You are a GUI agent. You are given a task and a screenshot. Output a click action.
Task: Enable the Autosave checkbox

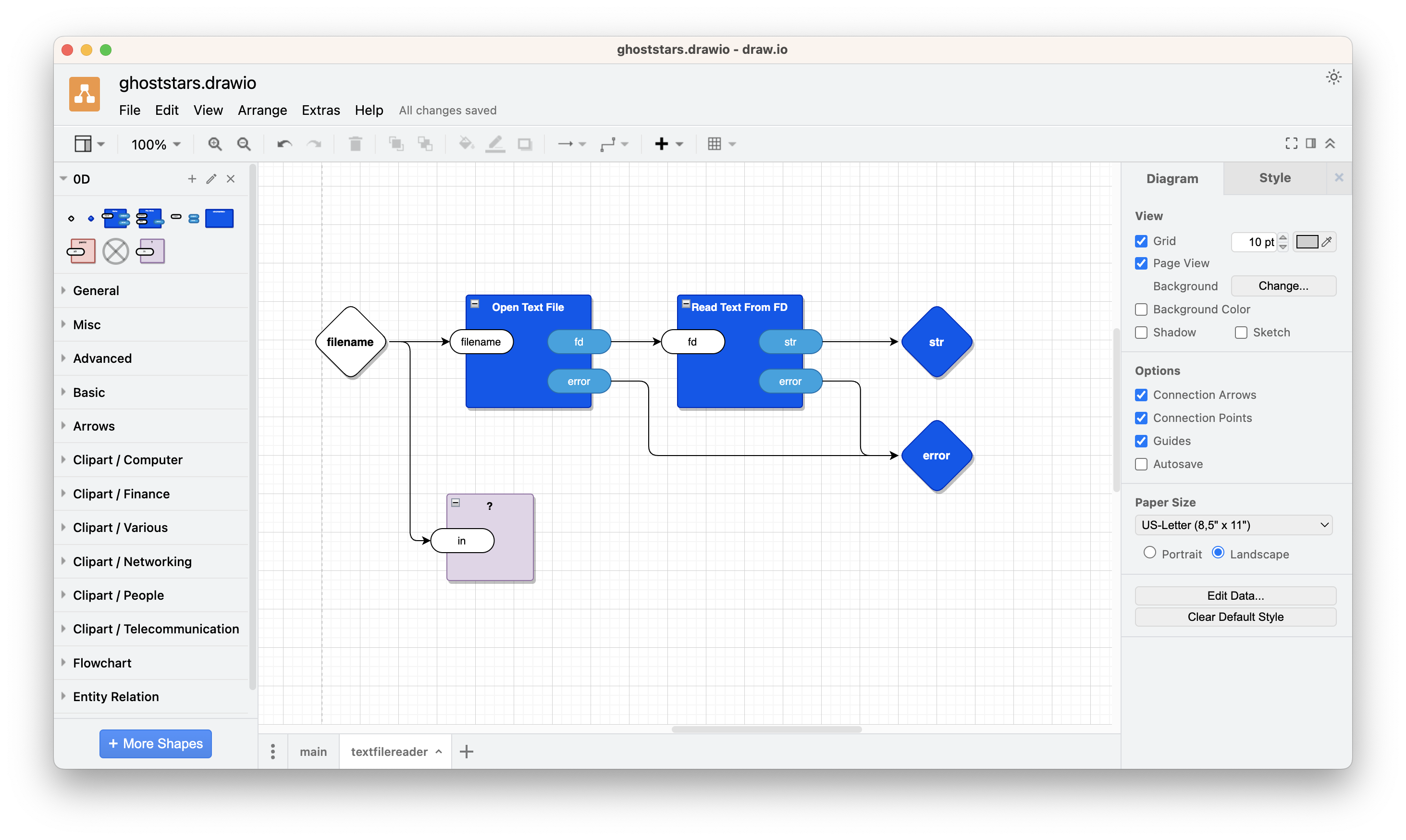[x=1141, y=464]
